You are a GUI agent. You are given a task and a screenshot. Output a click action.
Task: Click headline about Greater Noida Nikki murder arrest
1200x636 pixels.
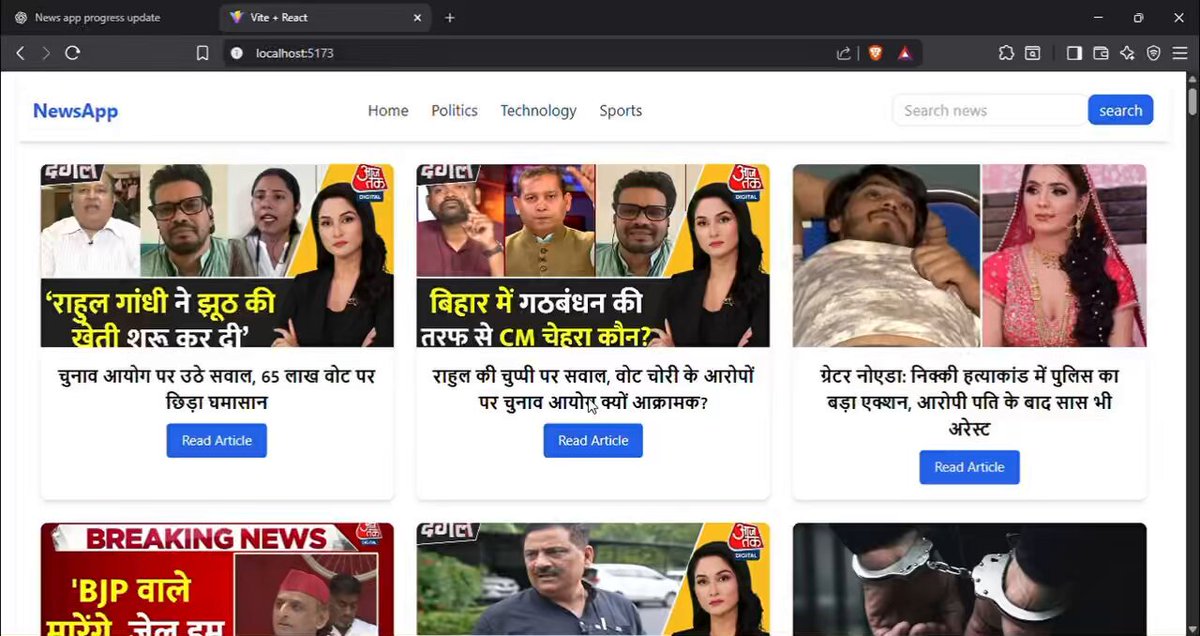click(x=969, y=402)
